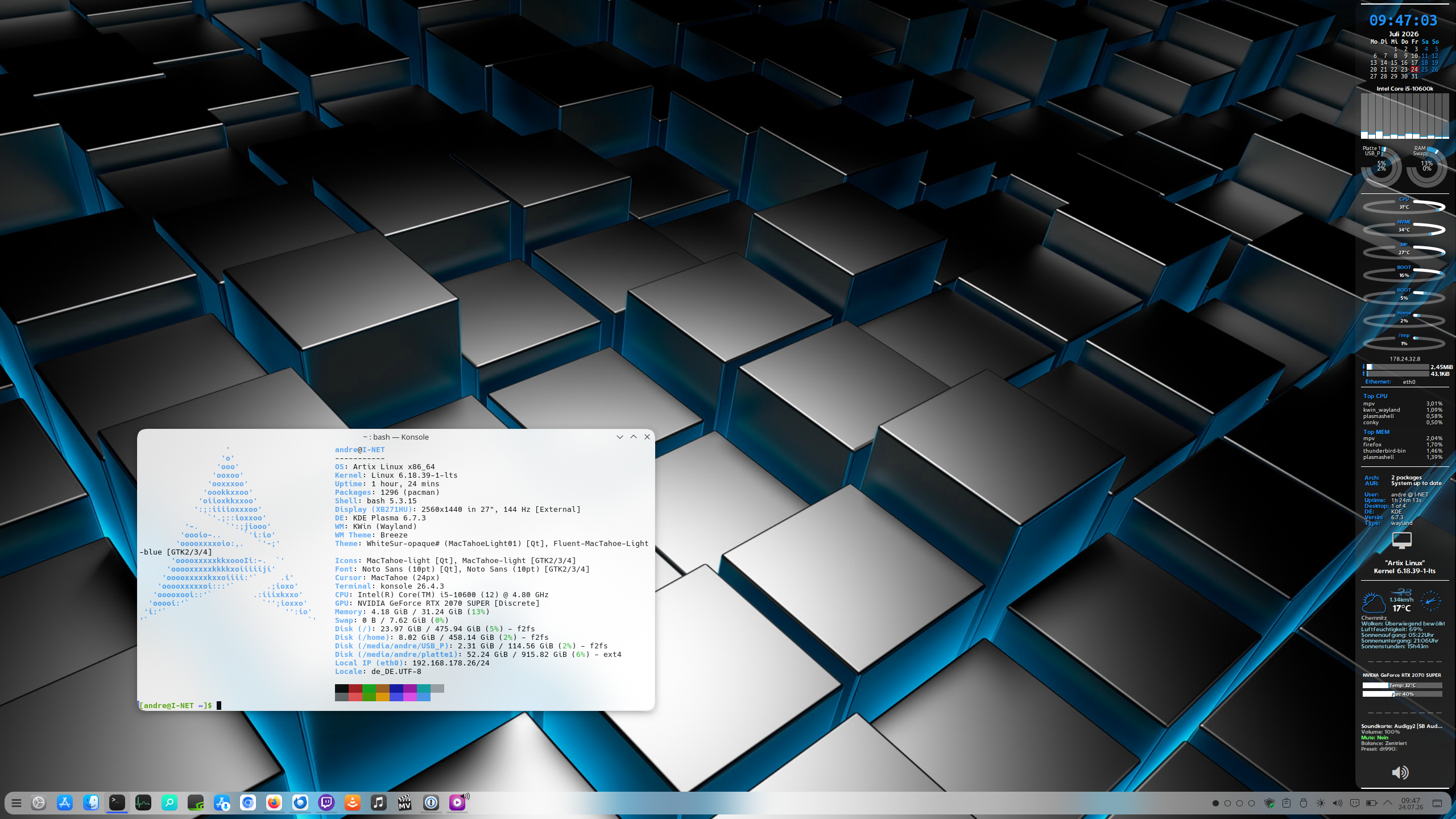Click the yellow block in the terminal palette
1456x819 pixels.
coord(383,697)
